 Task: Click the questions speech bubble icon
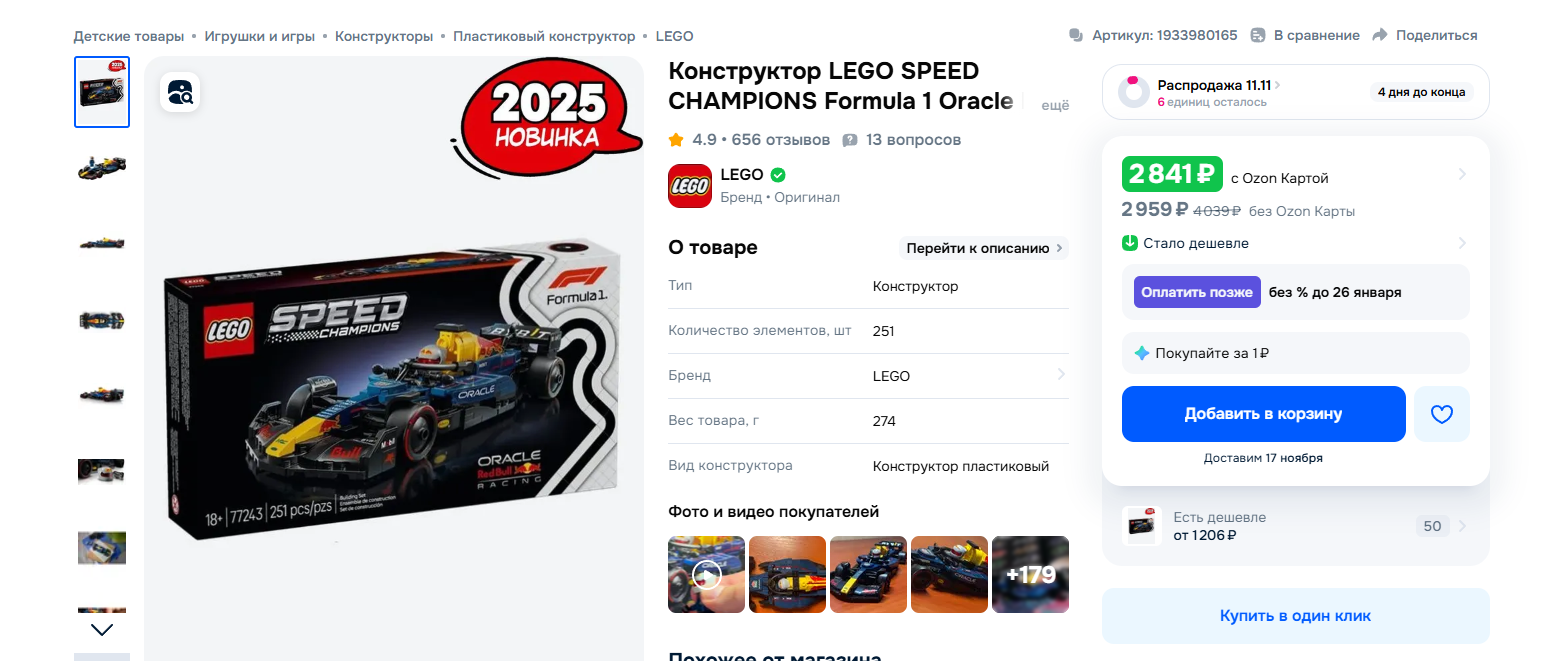point(850,140)
